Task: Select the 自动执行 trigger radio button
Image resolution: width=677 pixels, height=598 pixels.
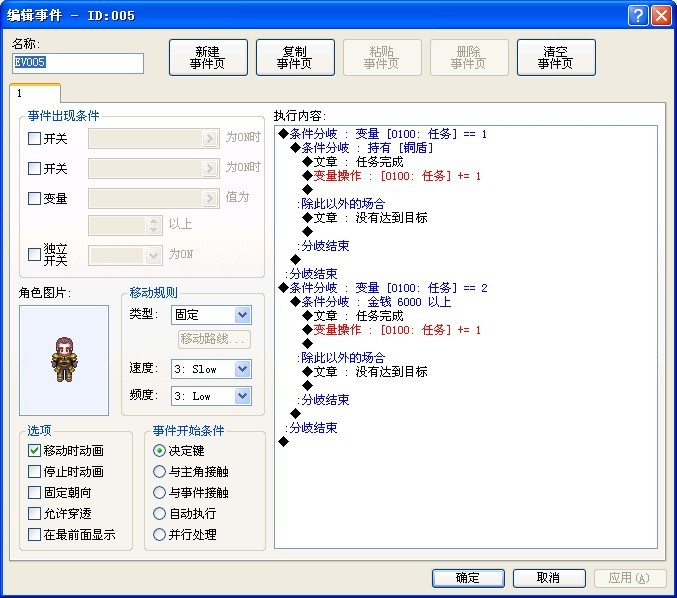Action: [x=159, y=513]
